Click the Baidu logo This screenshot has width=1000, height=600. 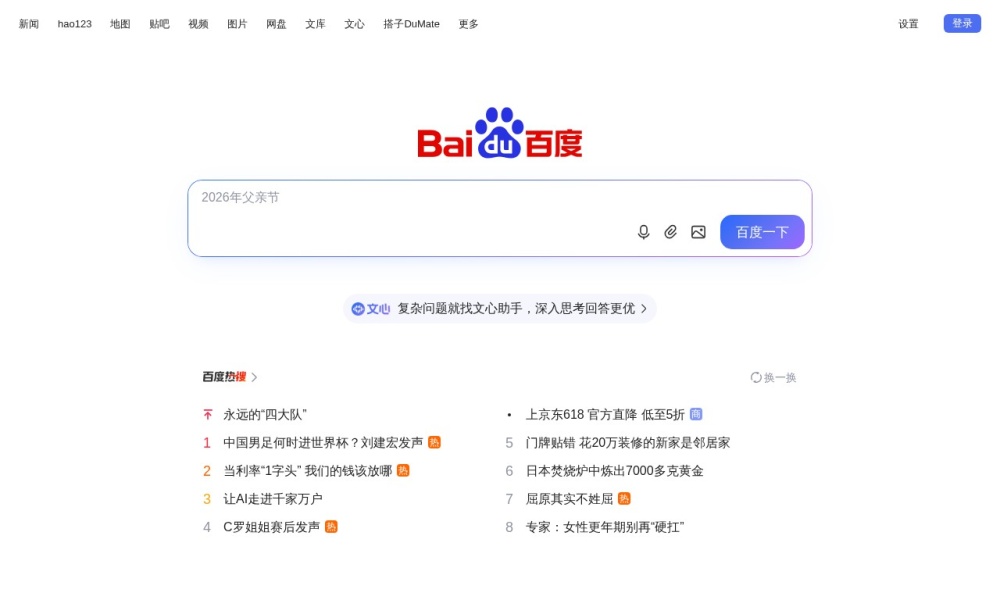(x=500, y=133)
